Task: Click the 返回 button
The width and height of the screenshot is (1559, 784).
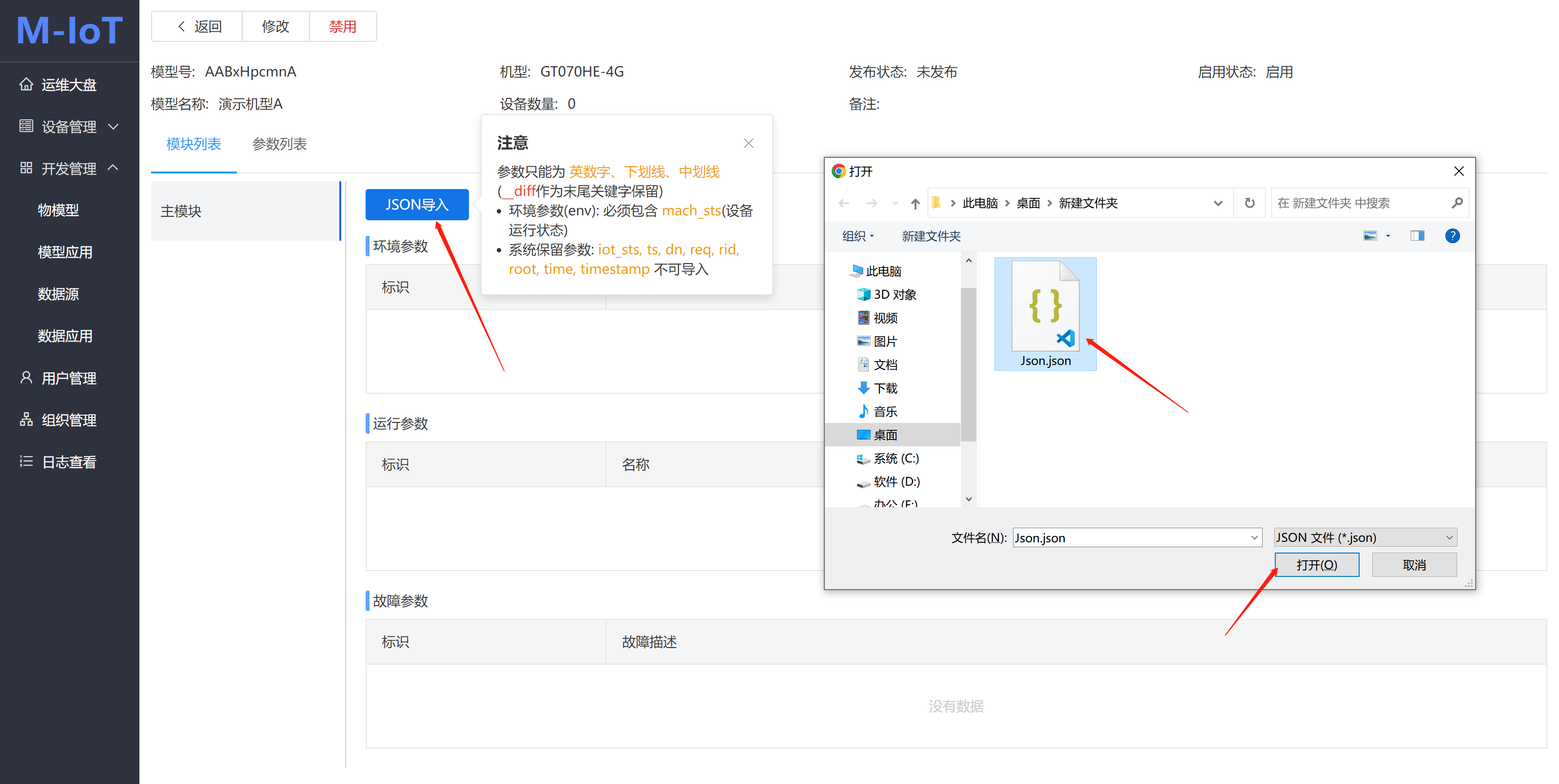Action: pyautogui.click(x=197, y=27)
